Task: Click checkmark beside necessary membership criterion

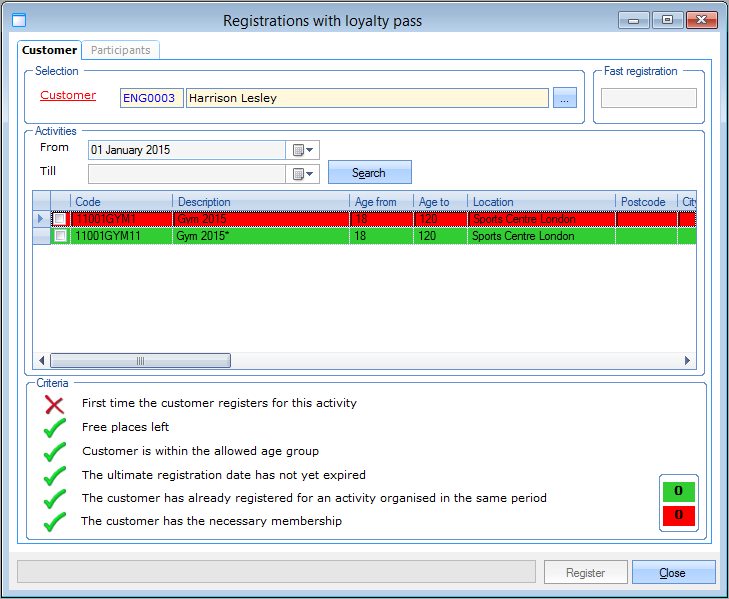Action: point(55,521)
